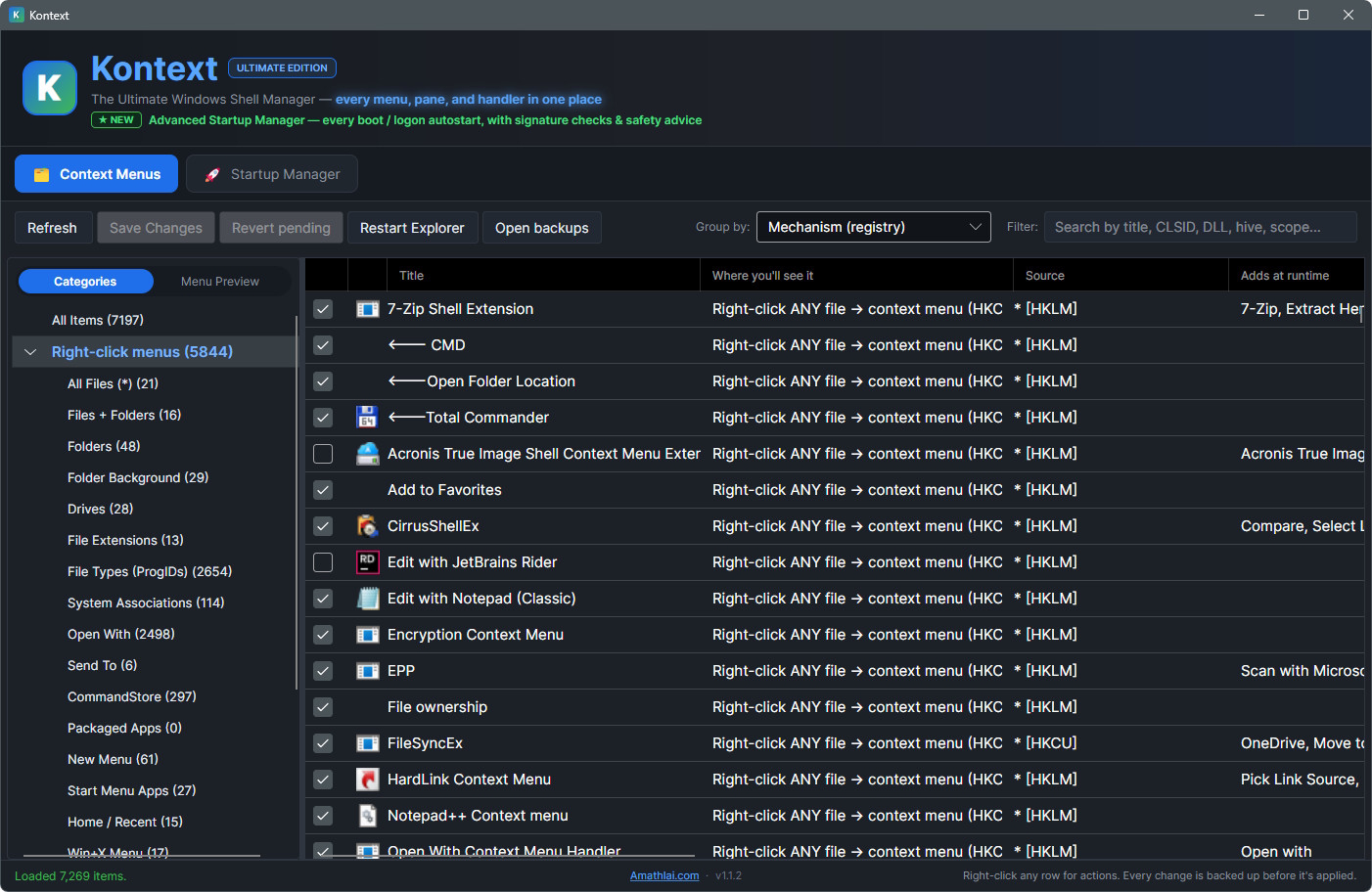
Task: Open the Group by Mechanism (registry) dropdown
Action: click(x=874, y=227)
